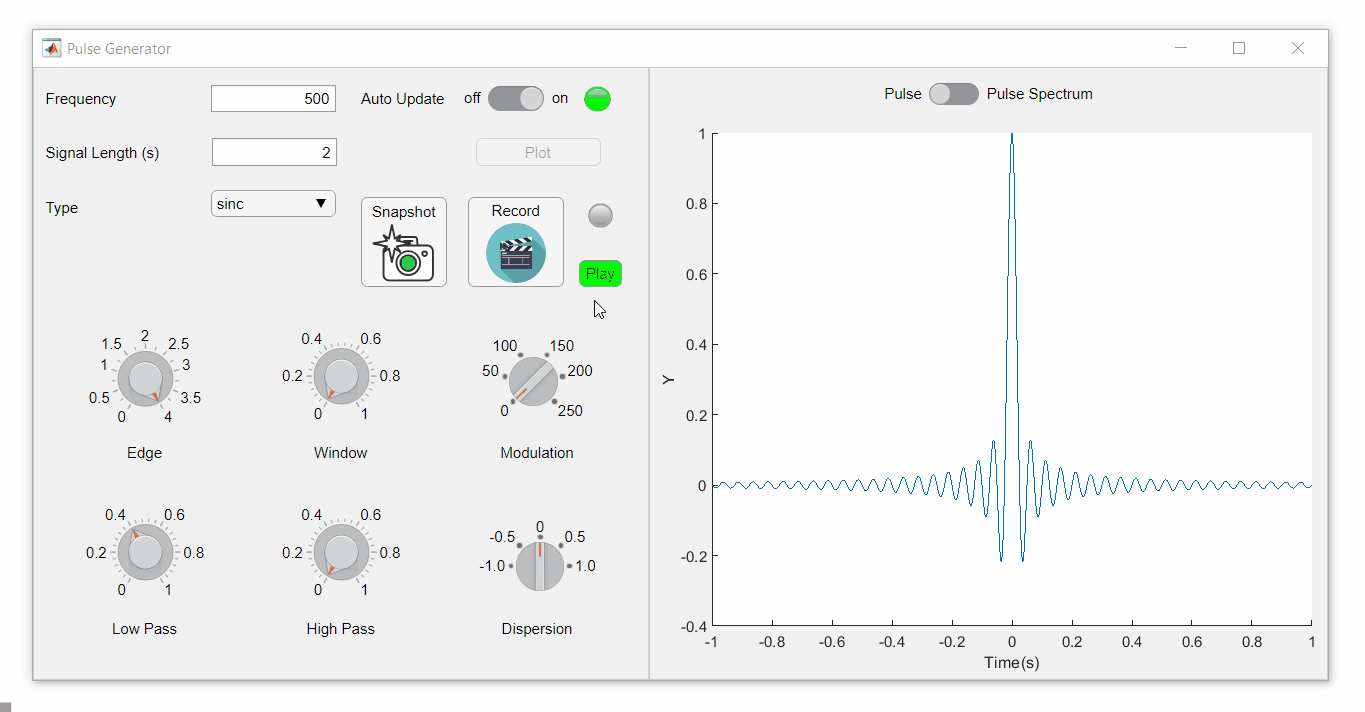Screen dimensions: 1365x712
Task: Click the Record clapperboard icon
Action: pyautogui.click(x=516, y=253)
